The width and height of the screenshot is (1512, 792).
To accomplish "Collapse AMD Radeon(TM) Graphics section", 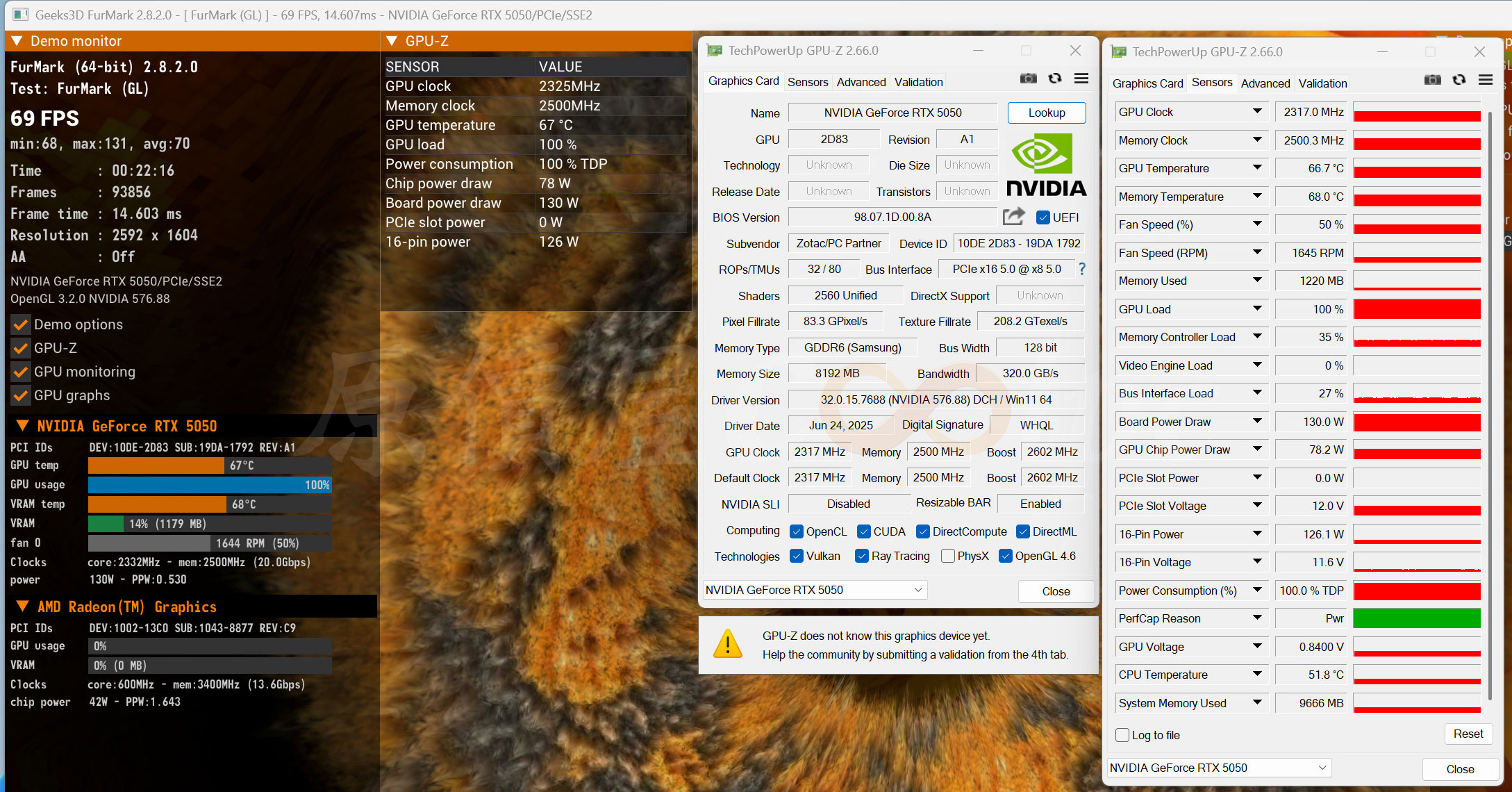I will (22, 607).
